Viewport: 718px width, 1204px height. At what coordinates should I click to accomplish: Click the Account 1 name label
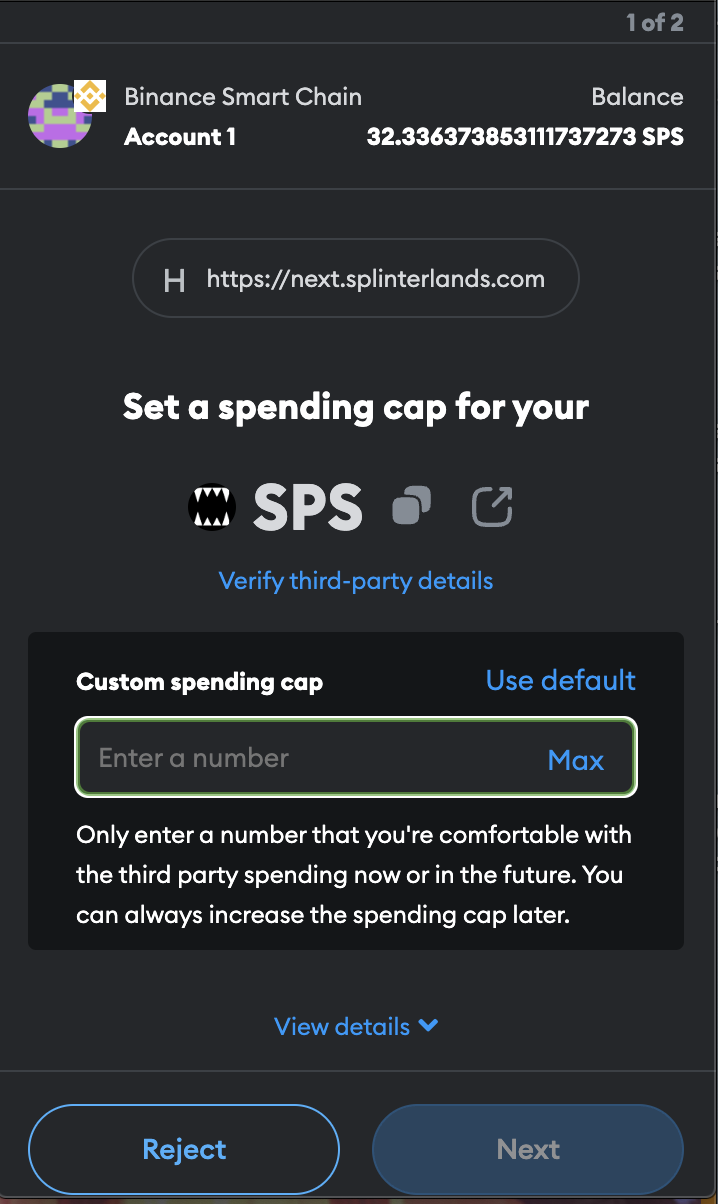pos(180,137)
